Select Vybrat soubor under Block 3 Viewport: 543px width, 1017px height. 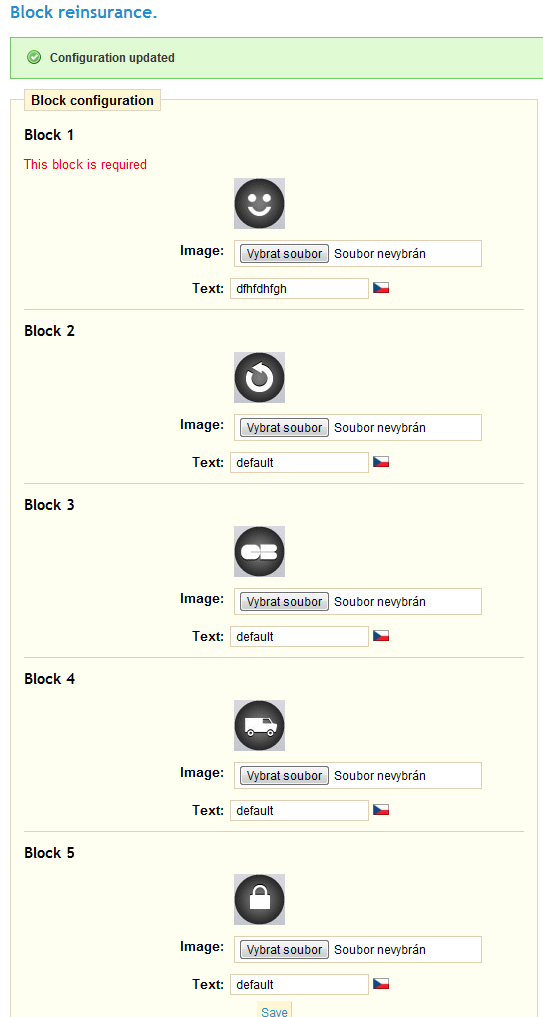284,602
